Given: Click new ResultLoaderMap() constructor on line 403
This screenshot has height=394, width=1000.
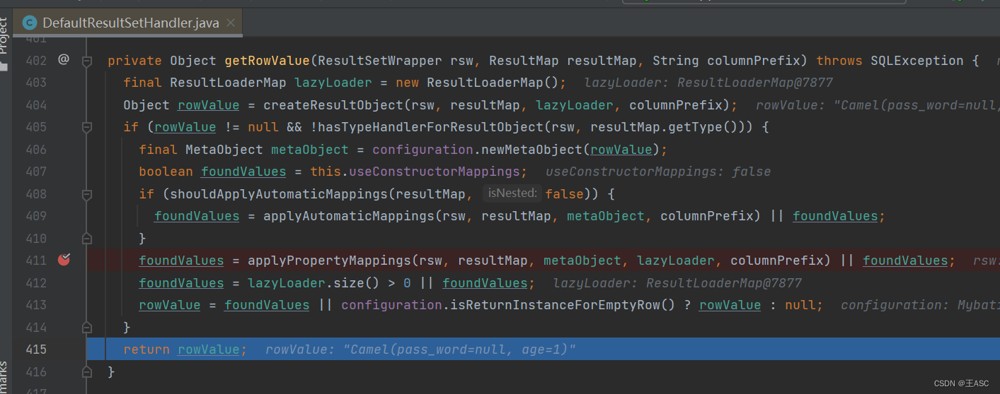Looking at the screenshot, I should (477, 82).
